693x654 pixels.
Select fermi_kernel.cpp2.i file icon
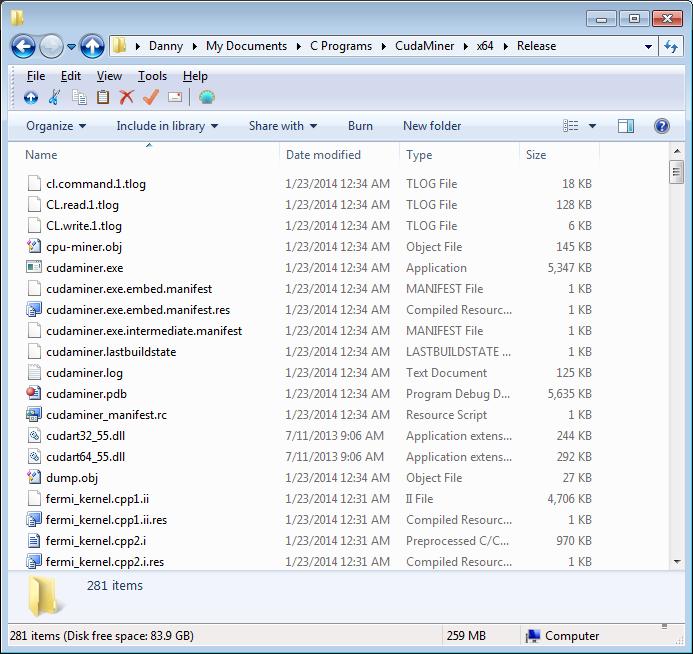pos(34,540)
